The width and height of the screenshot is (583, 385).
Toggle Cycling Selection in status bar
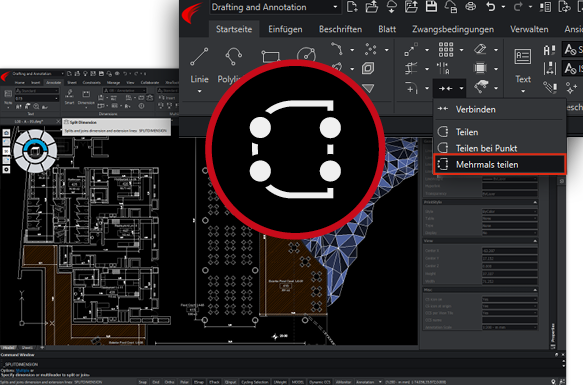(255, 382)
